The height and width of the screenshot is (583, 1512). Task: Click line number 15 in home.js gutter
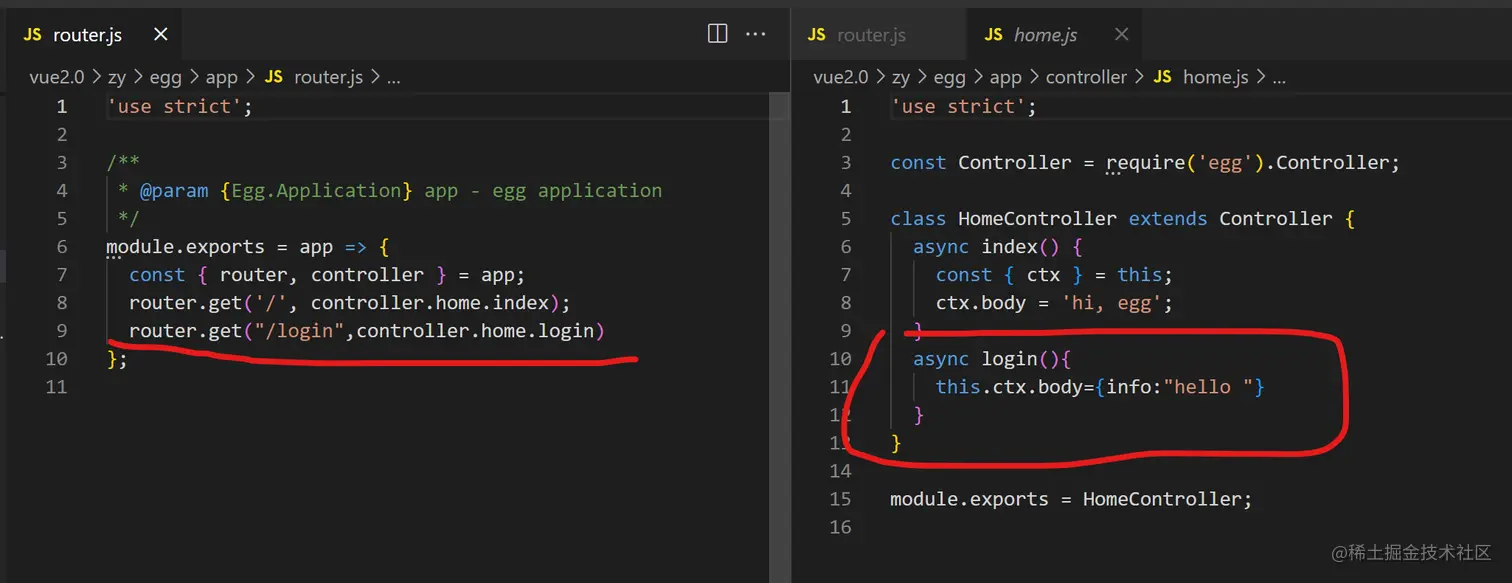[x=840, y=499]
